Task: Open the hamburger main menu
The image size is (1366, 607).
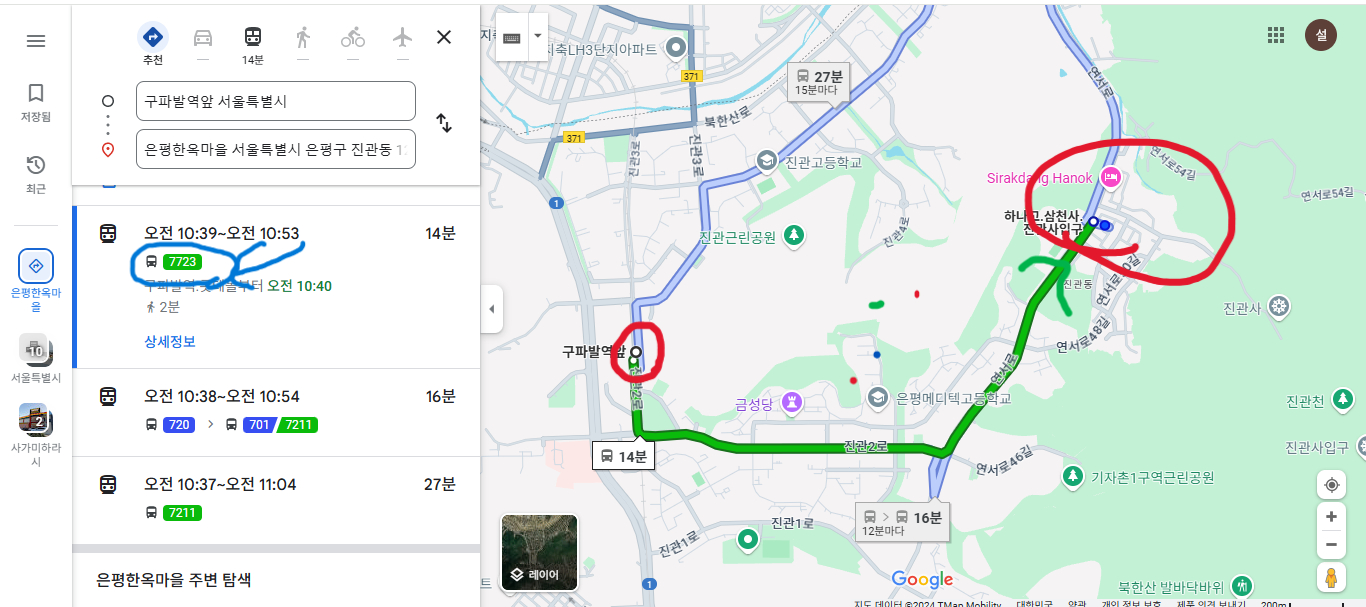Action: (x=36, y=41)
